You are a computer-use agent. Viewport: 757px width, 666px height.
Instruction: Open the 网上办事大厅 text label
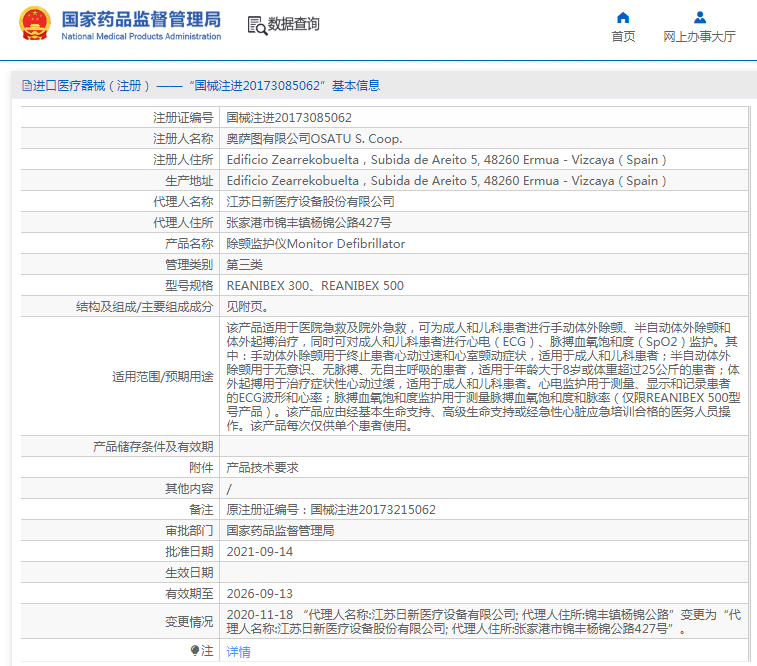(x=700, y=37)
